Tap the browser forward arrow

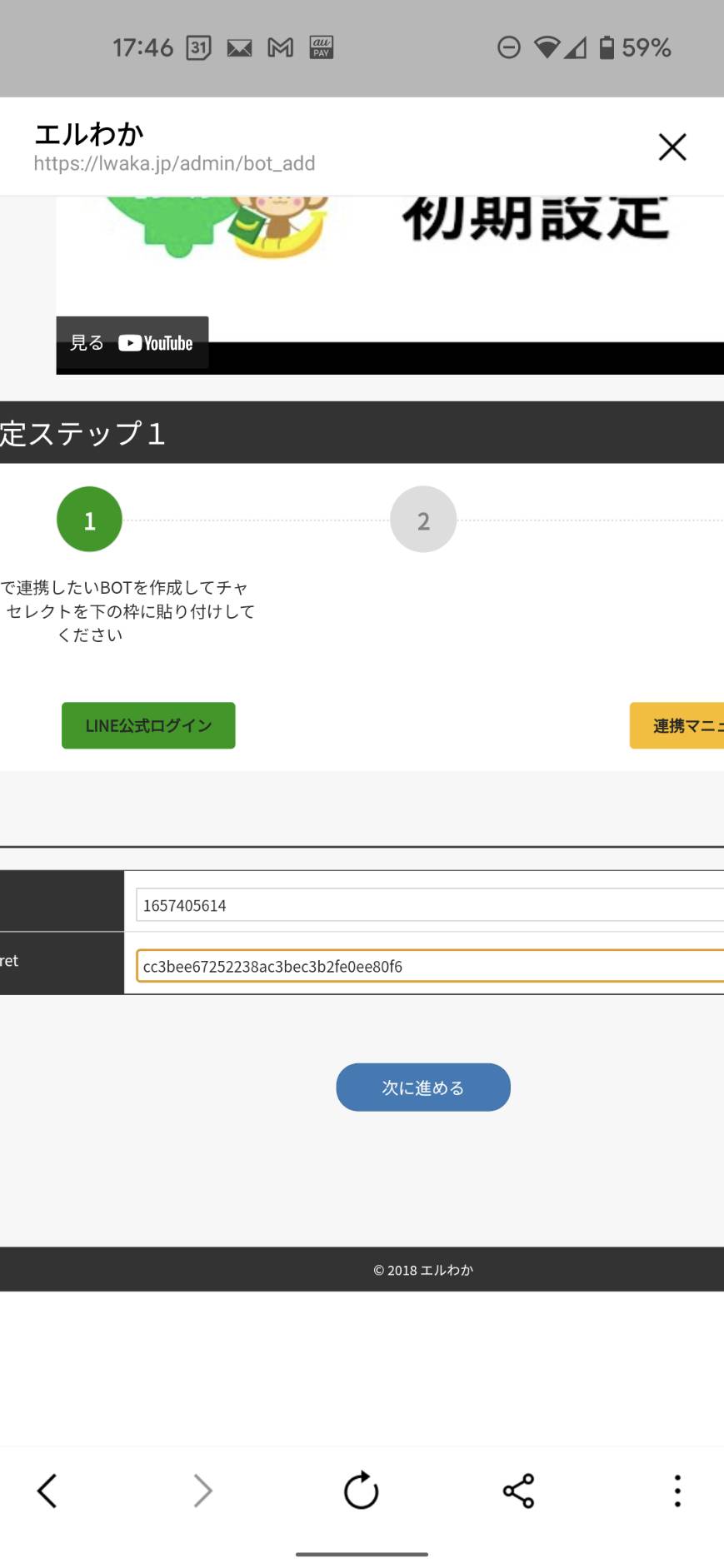pyautogui.click(x=202, y=1491)
